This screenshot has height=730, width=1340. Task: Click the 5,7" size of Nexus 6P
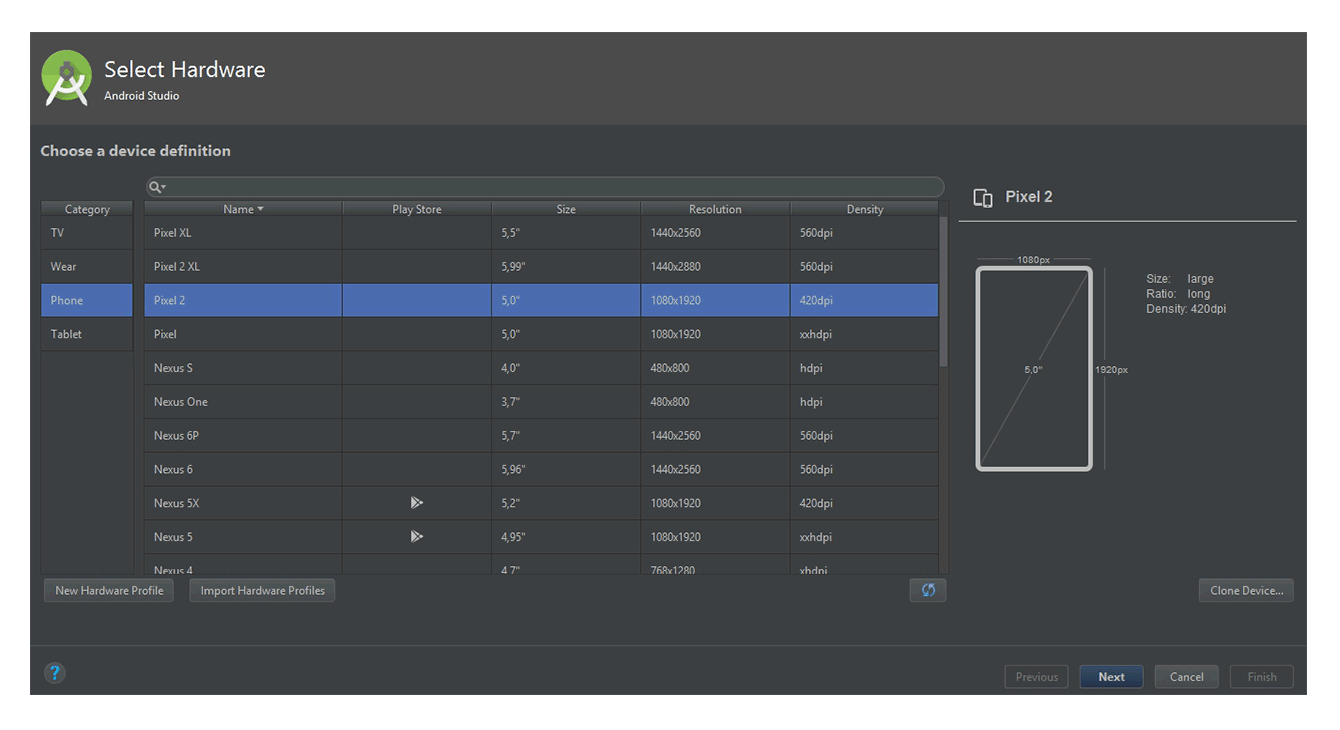(566, 436)
